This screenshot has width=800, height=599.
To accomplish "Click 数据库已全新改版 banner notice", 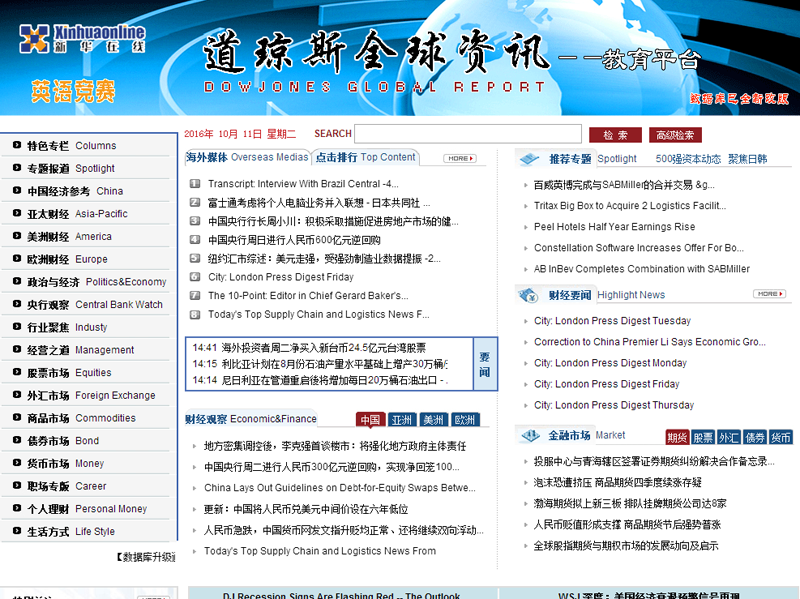I will pos(740,98).
